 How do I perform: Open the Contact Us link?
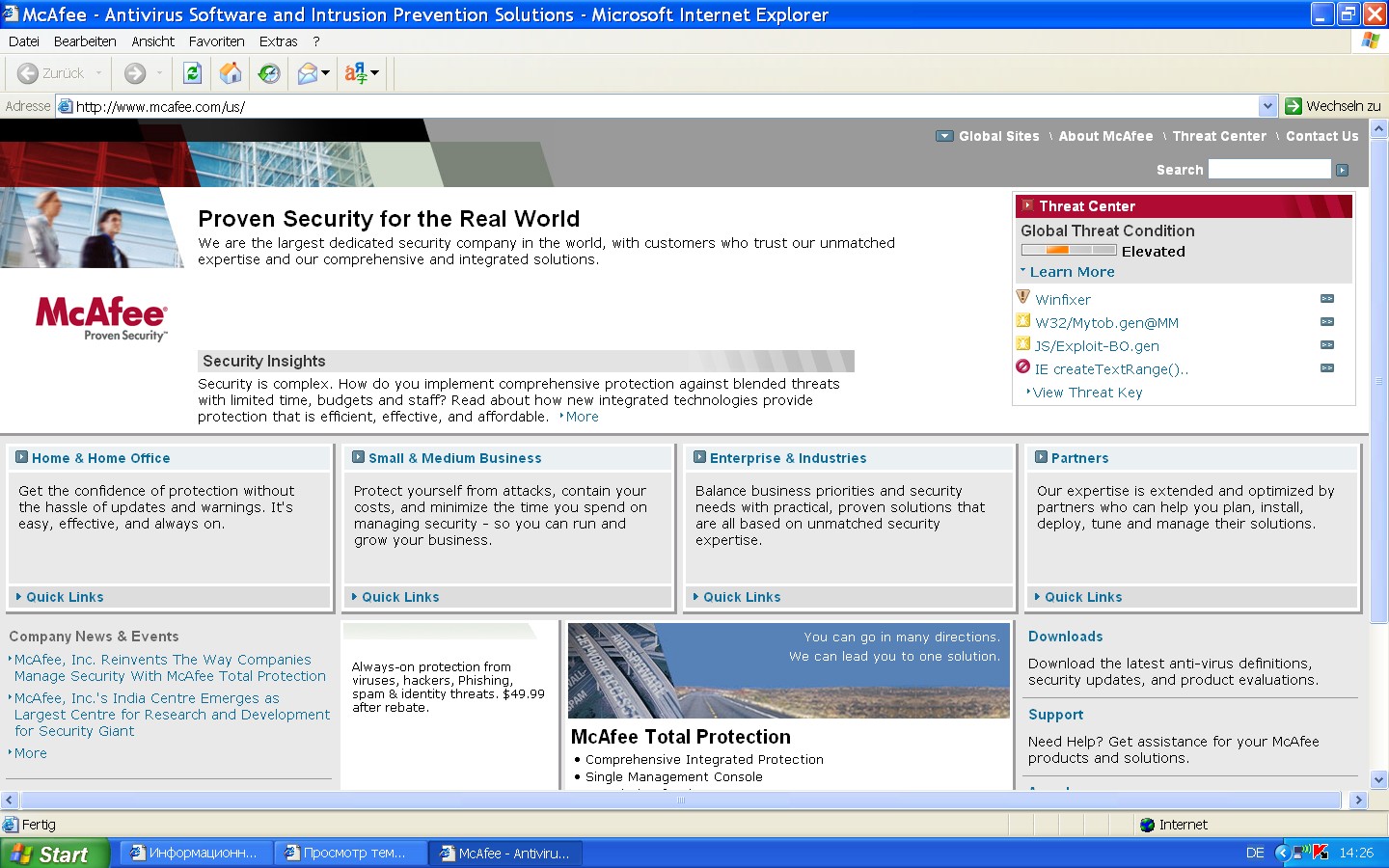[1321, 136]
